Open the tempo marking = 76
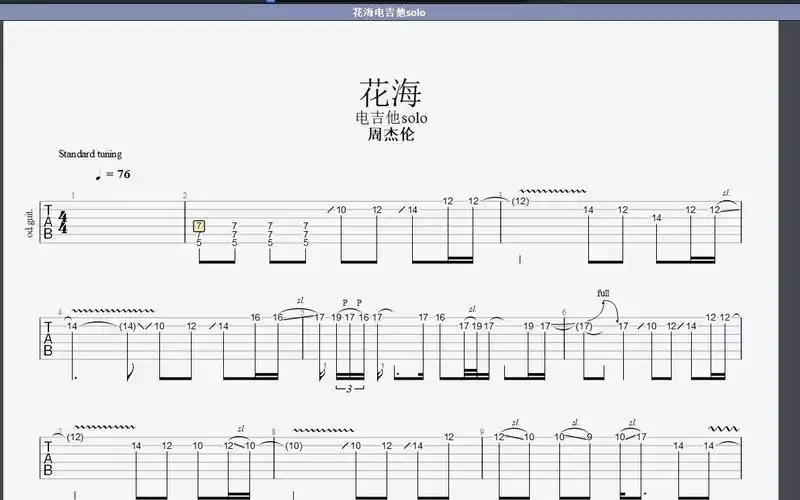The image size is (800, 500). point(113,174)
